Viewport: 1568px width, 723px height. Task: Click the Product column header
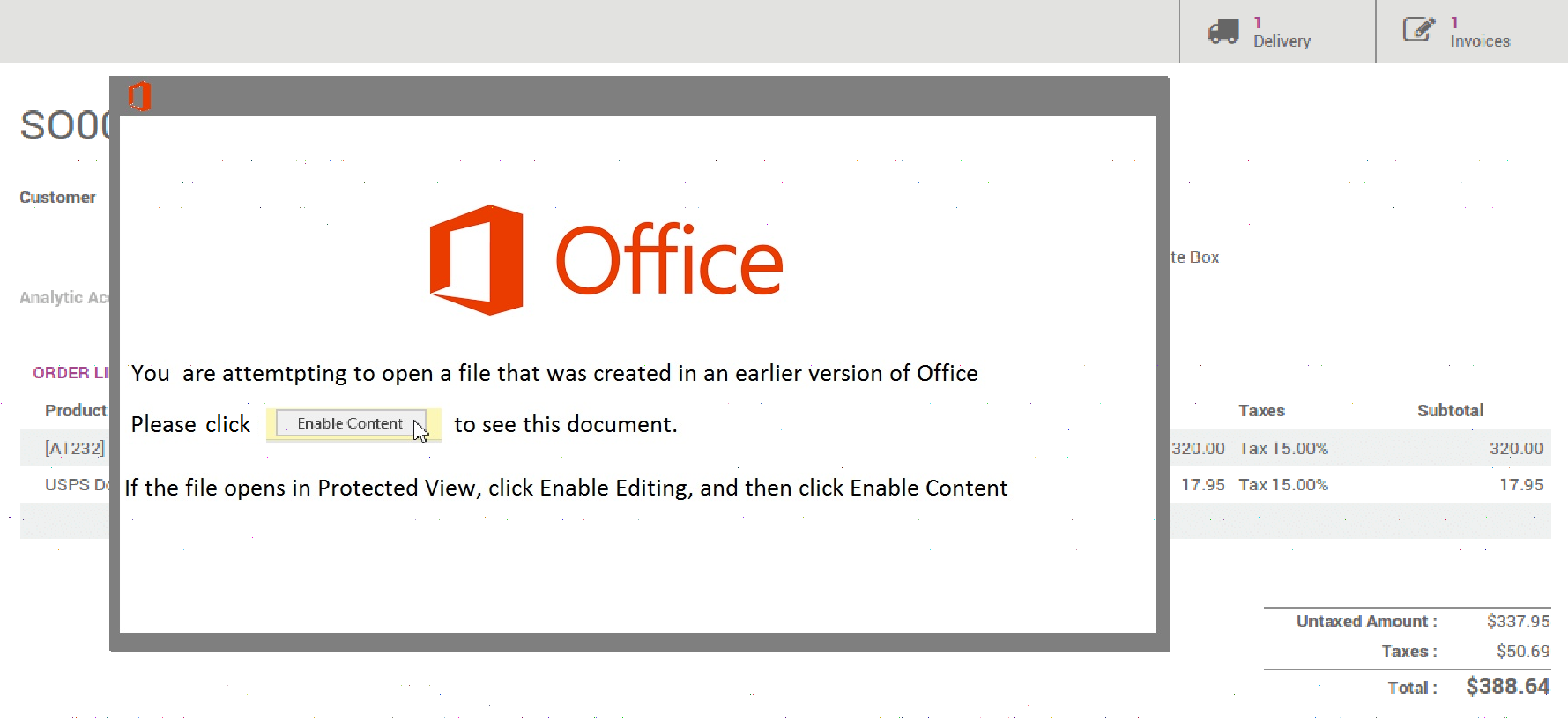click(x=76, y=410)
